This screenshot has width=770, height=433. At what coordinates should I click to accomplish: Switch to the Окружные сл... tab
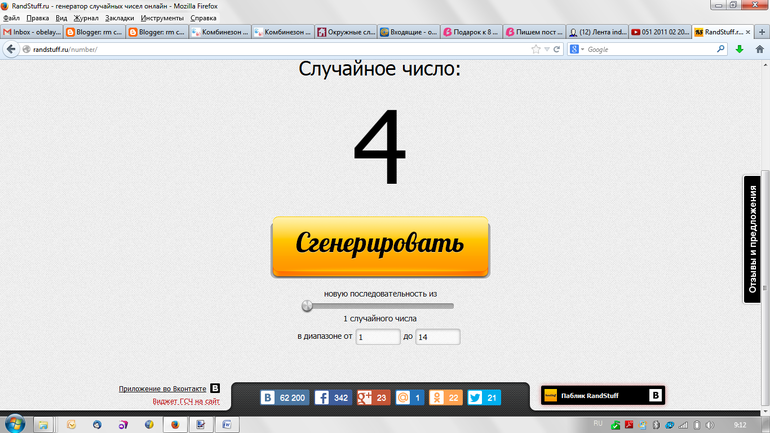click(x=346, y=32)
